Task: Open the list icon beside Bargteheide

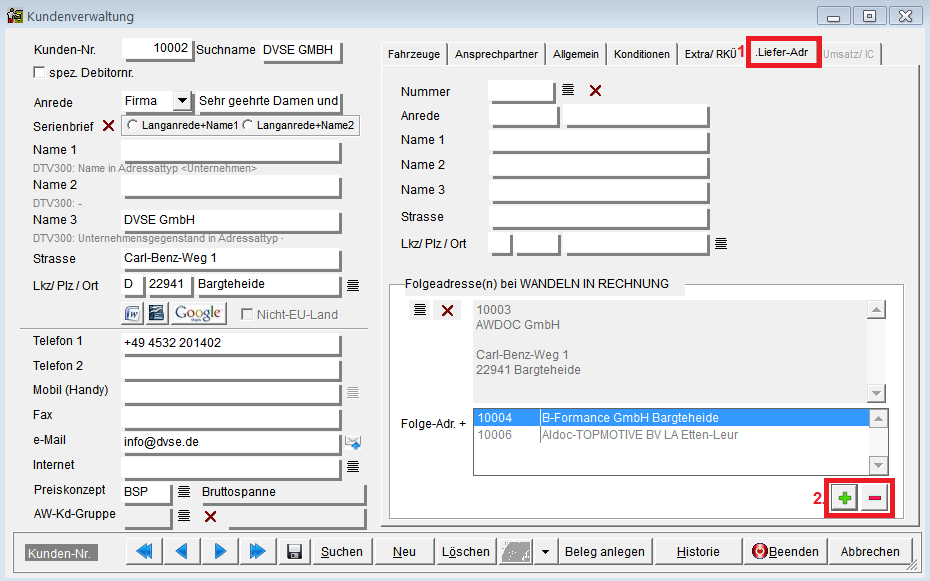Action: 353,286
